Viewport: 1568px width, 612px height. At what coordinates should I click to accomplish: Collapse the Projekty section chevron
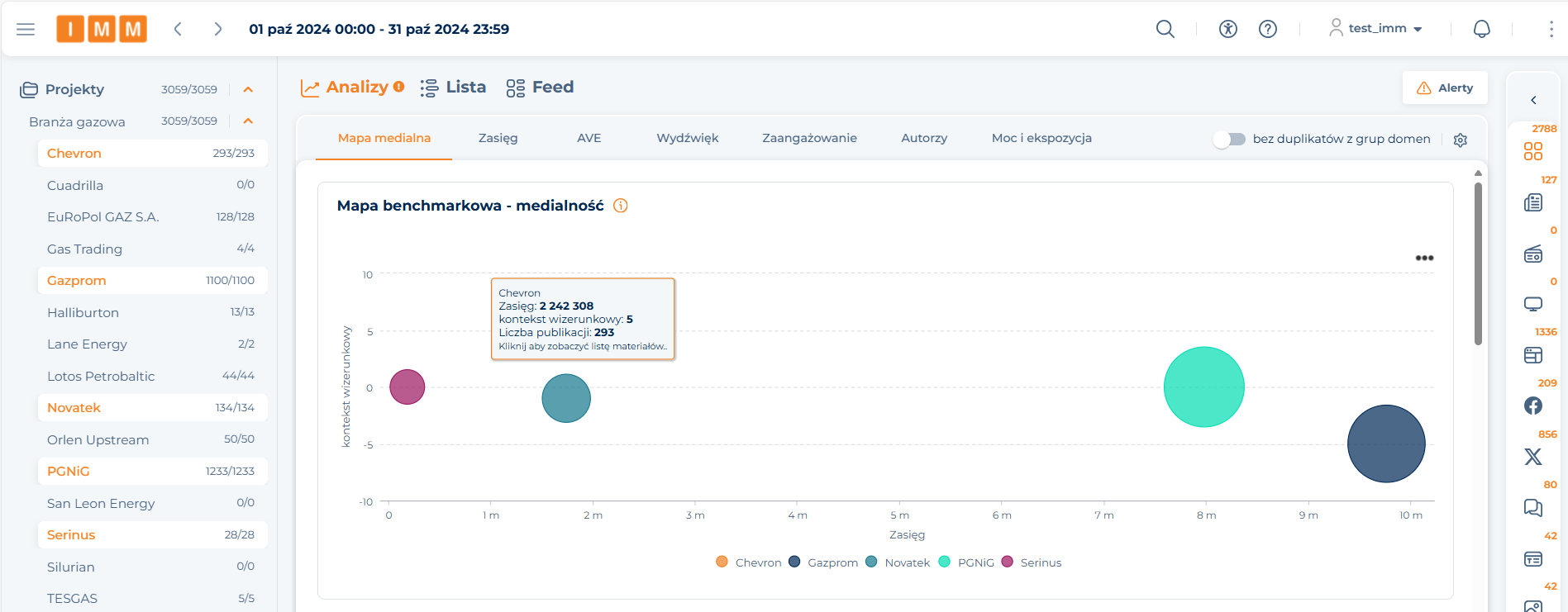[248, 89]
